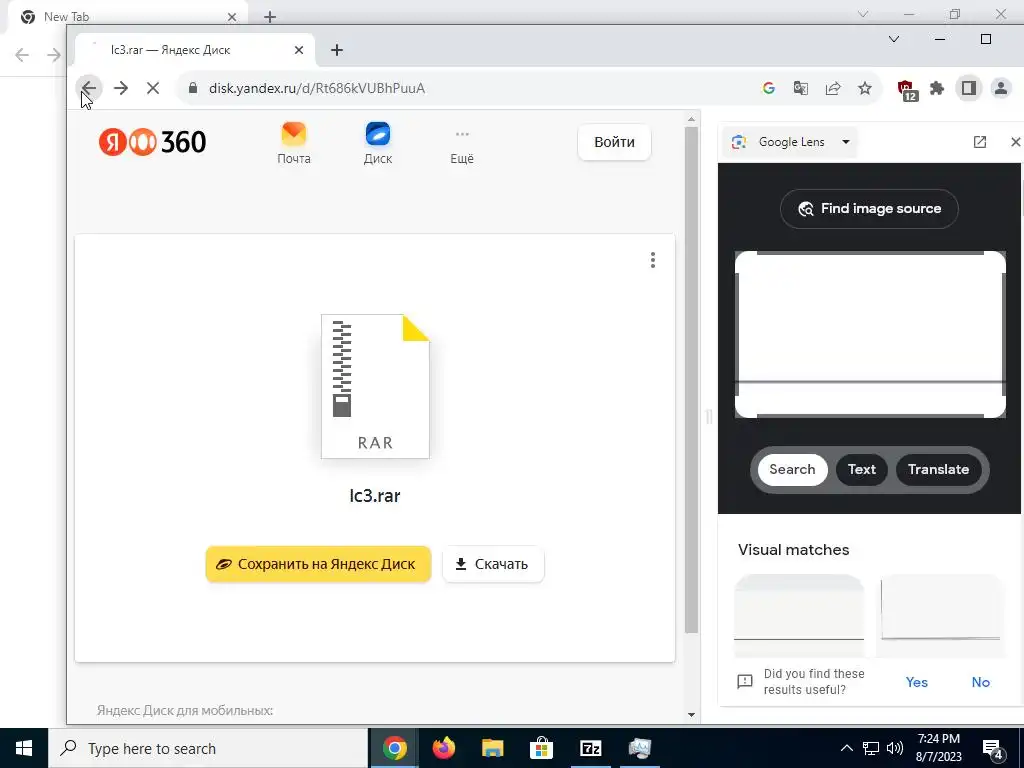Click the page vertical scrollbar
This screenshot has height=768, width=1024.
[x=691, y=379]
